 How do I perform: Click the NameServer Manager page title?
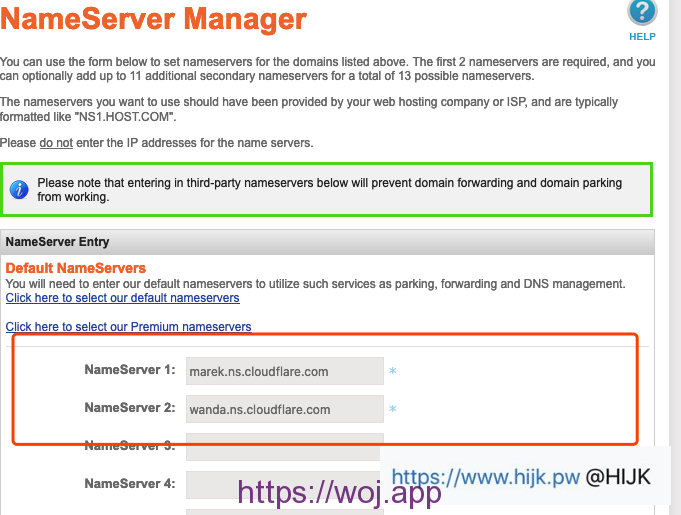(x=153, y=19)
